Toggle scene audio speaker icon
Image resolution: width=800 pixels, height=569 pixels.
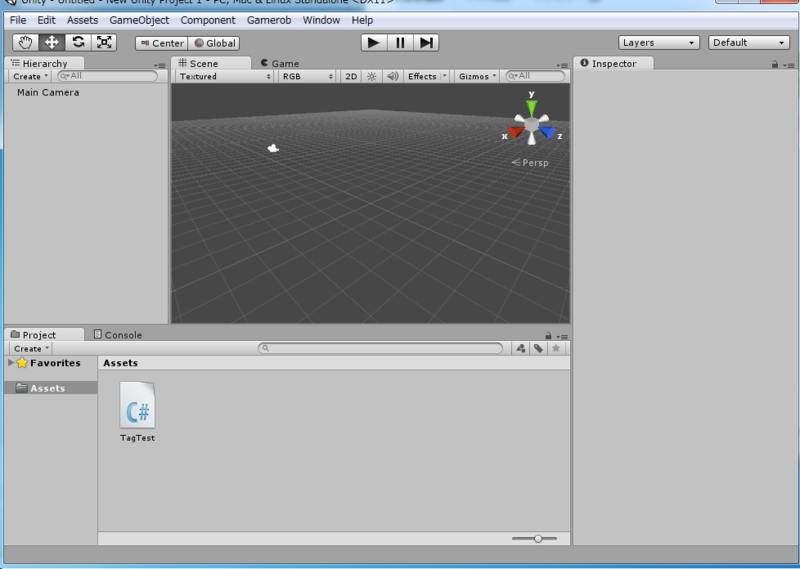392,76
